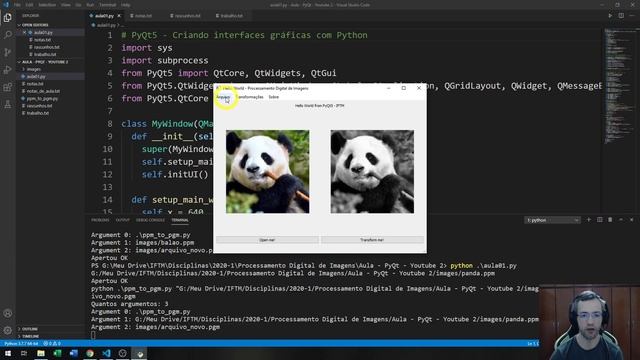Open ppm_to_pgm.py in the Explorer tree
The width and height of the screenshot is (640, 360).
(42, 98)
